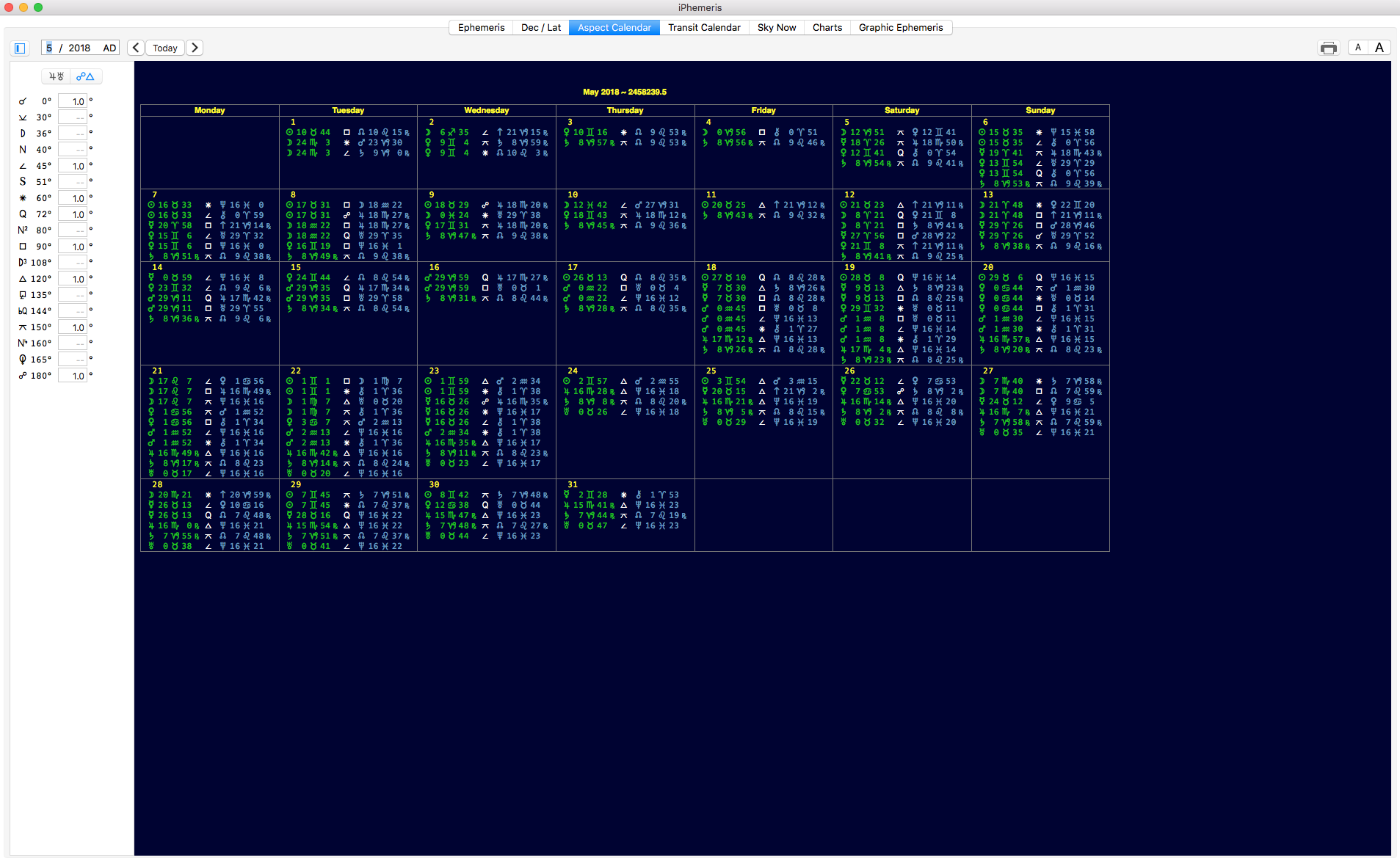Click the year field showing 2018
This screenshot has width=1400, height=863.
tap(79, 48)
